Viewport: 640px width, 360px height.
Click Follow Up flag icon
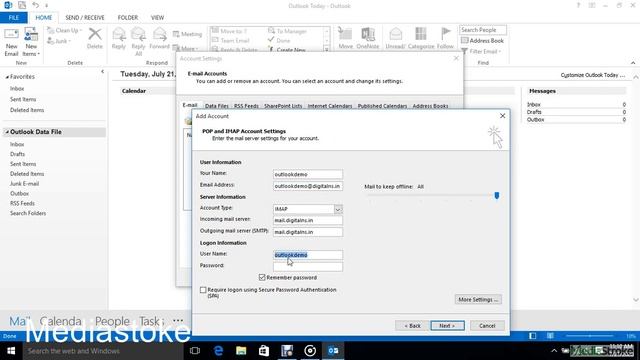[445, 39]
